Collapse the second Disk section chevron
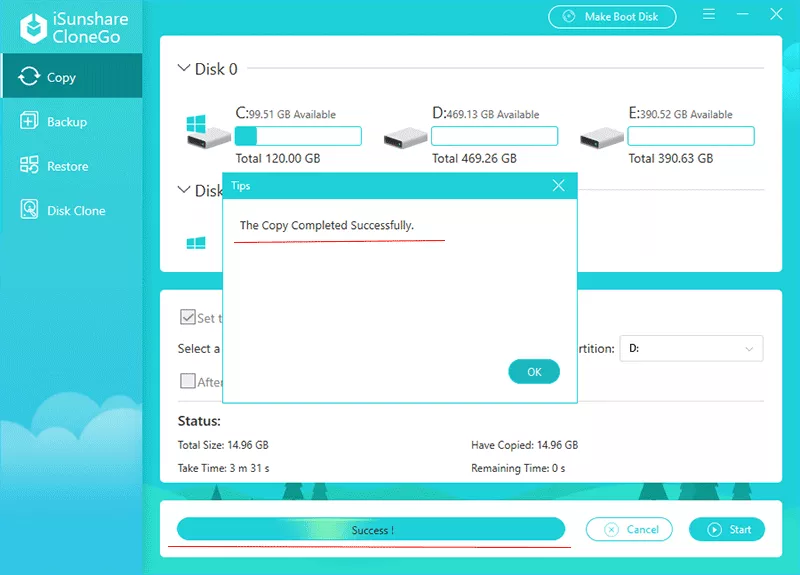 click(184, 190)
